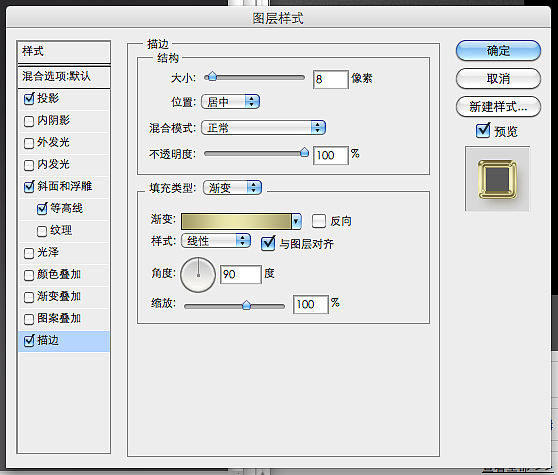
Task: Open the 斜面和浮雕 settings label
Action: [65, 186]
